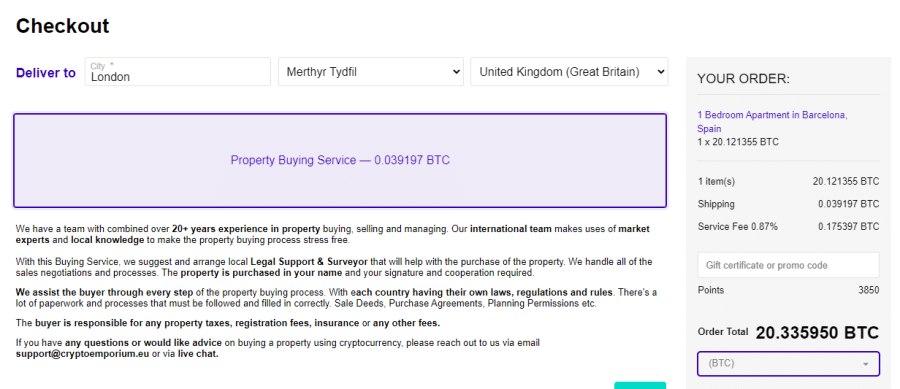The height and width of the screenshot is (389, 900).
Task: Select the Property Buying Service shipping option
Action: click(340, 160)
